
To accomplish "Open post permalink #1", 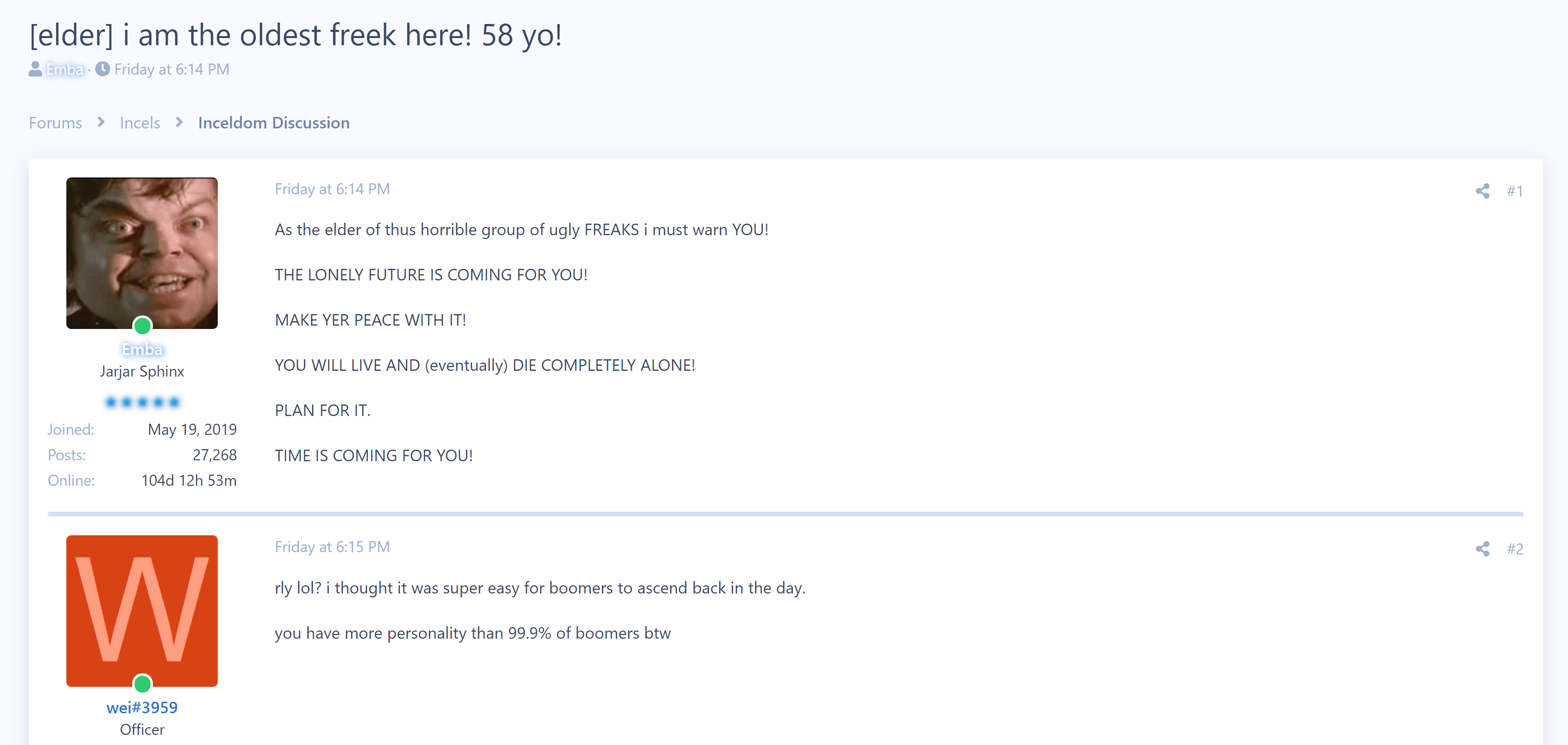I will (x=1515, y=191).
